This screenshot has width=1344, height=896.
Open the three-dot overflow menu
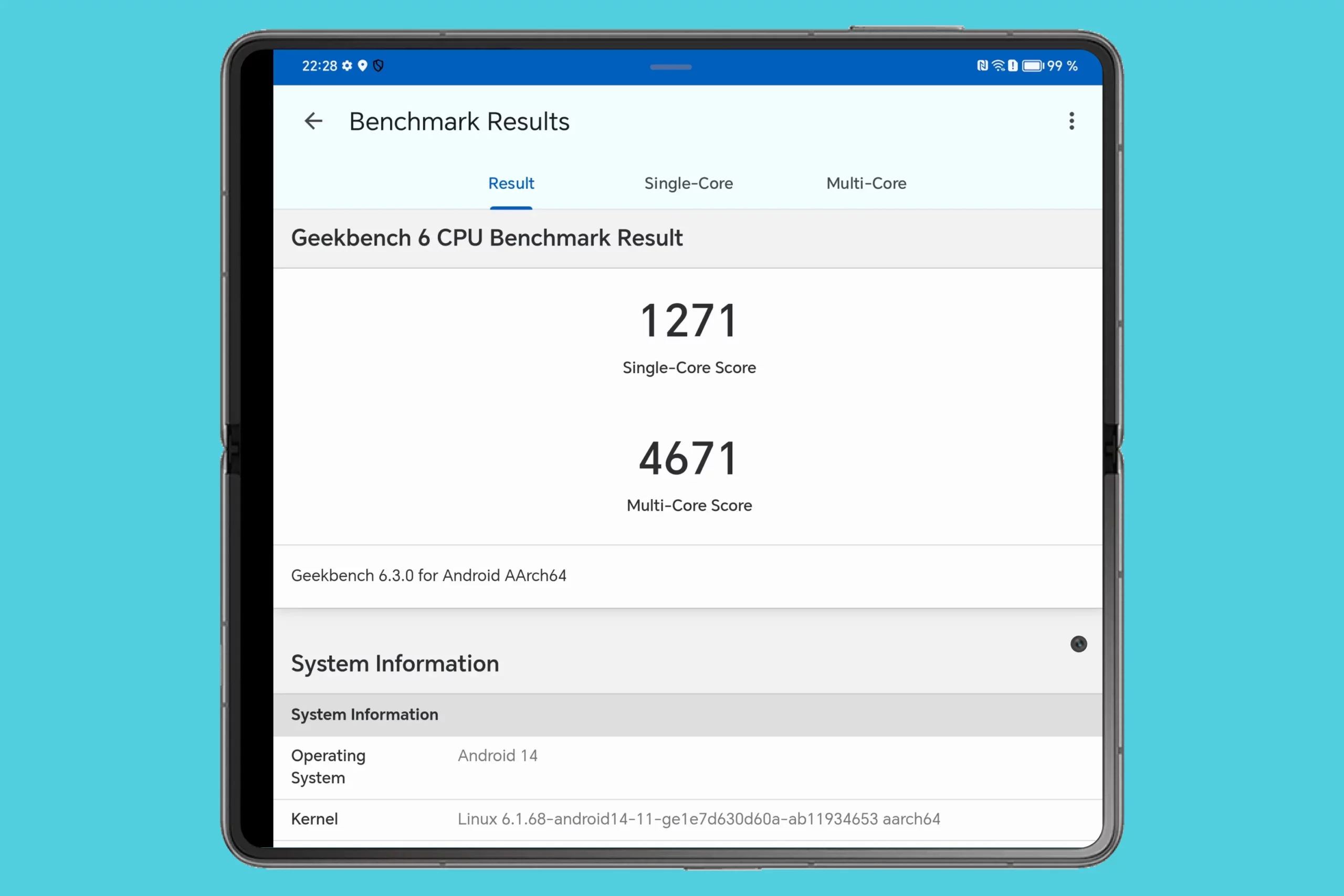tap(1072, 121)
